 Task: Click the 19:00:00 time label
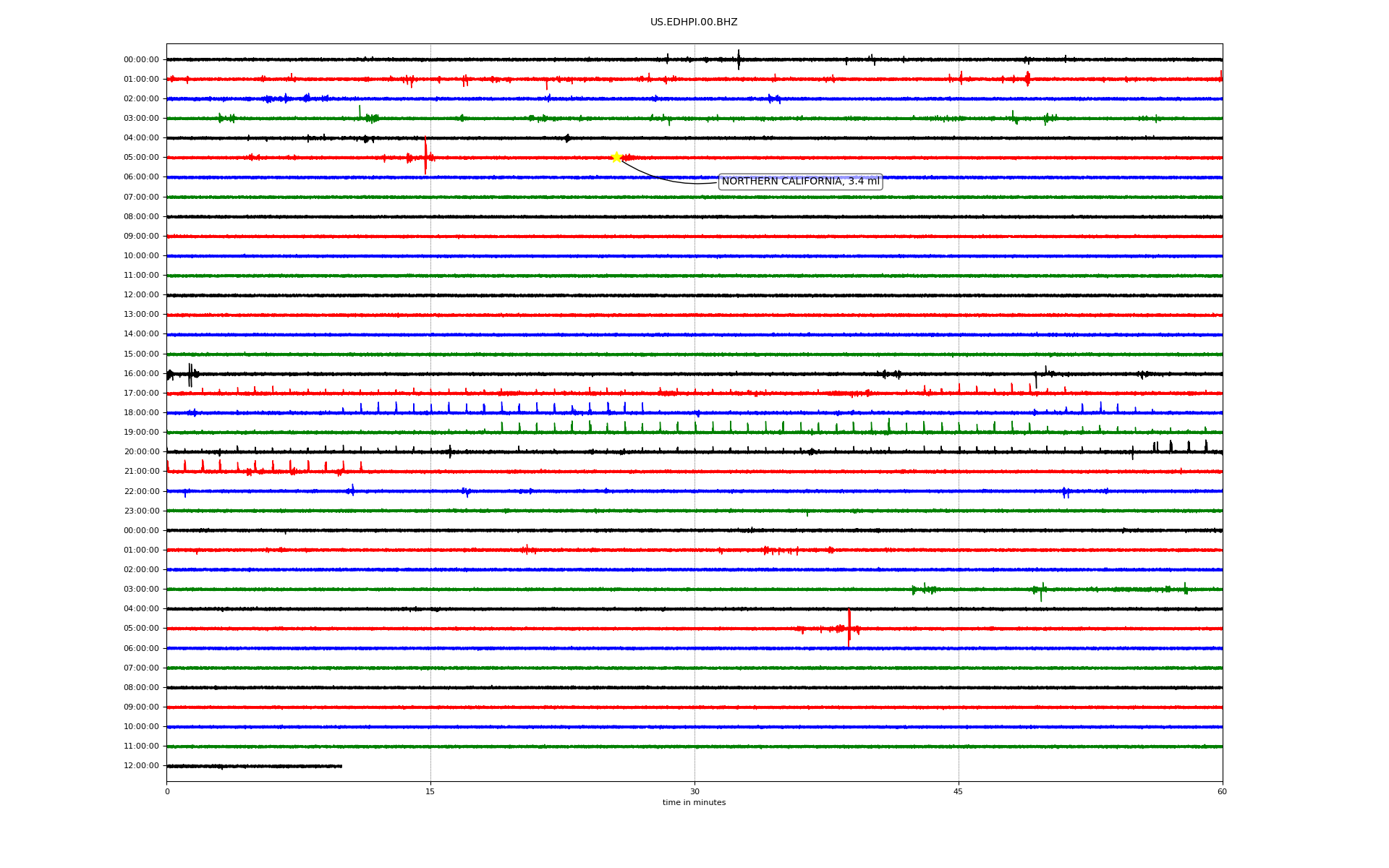[141, 433]
